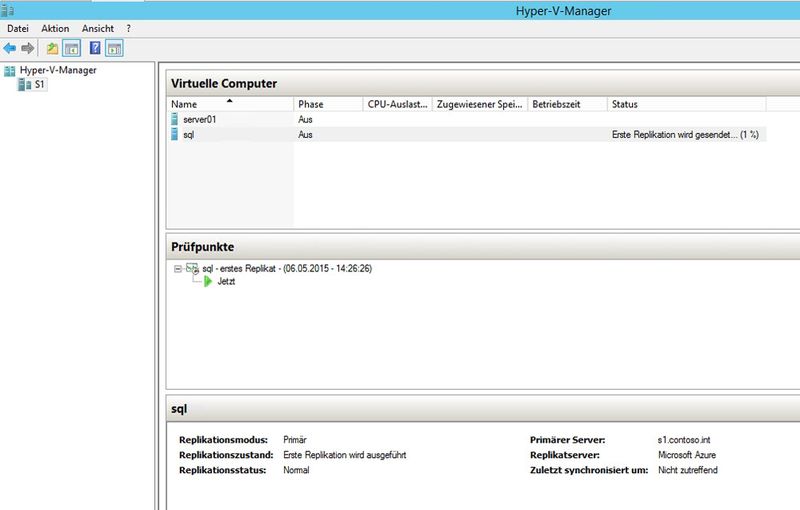Click the server01 virtual machine icon
800x510 pixels.
tap(174, 119)
